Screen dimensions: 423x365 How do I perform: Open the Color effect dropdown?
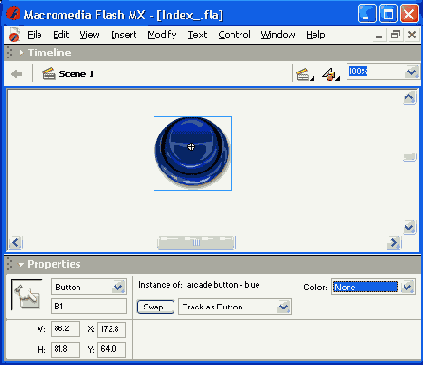408,287
